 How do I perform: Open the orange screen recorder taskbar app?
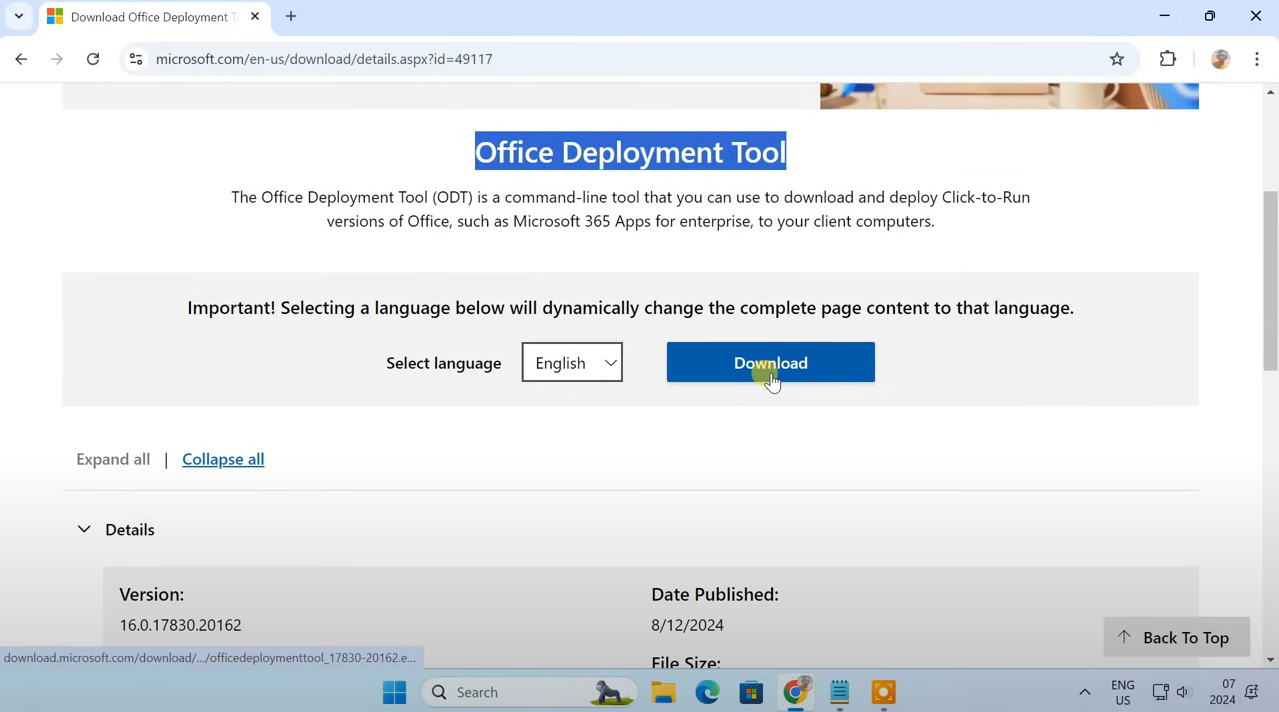pos(884,692)
